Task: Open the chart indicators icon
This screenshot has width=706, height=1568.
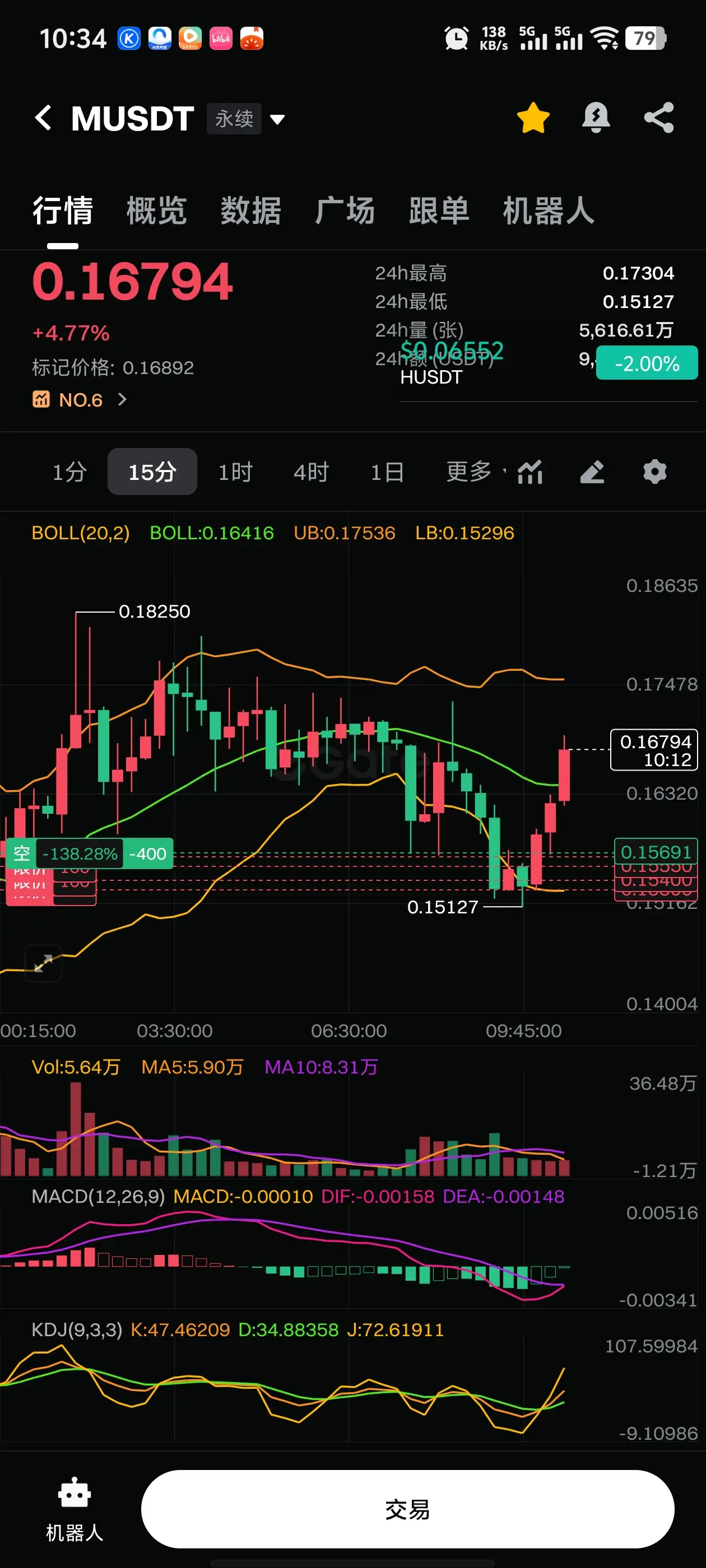Action: pyautogui.click(x=530, y=472)
